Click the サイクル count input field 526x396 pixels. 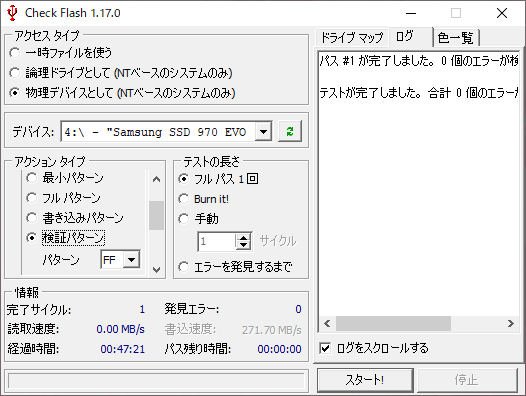pyautogui.click(x=217, y=241)
